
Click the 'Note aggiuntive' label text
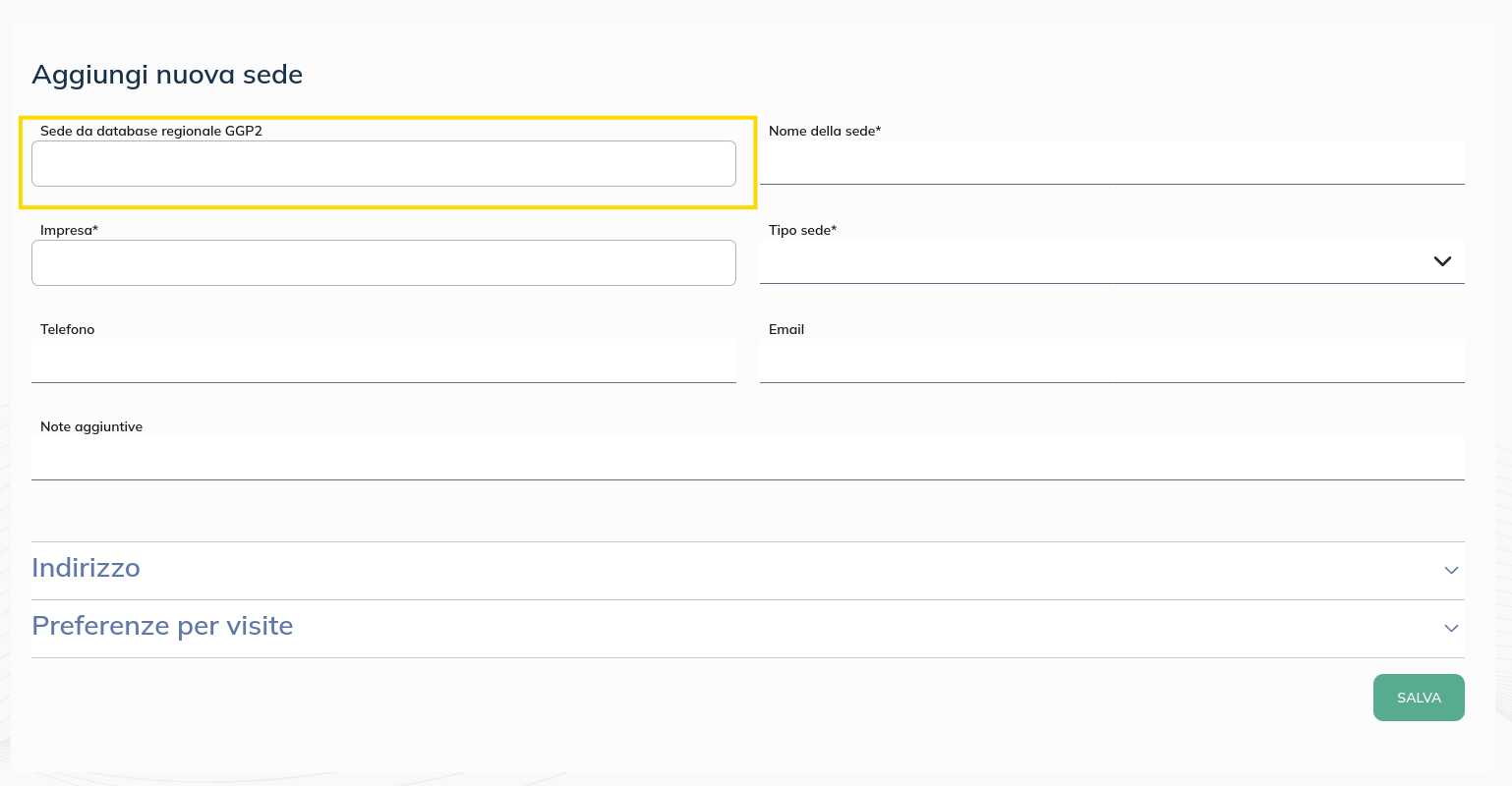tap(91, 426)
